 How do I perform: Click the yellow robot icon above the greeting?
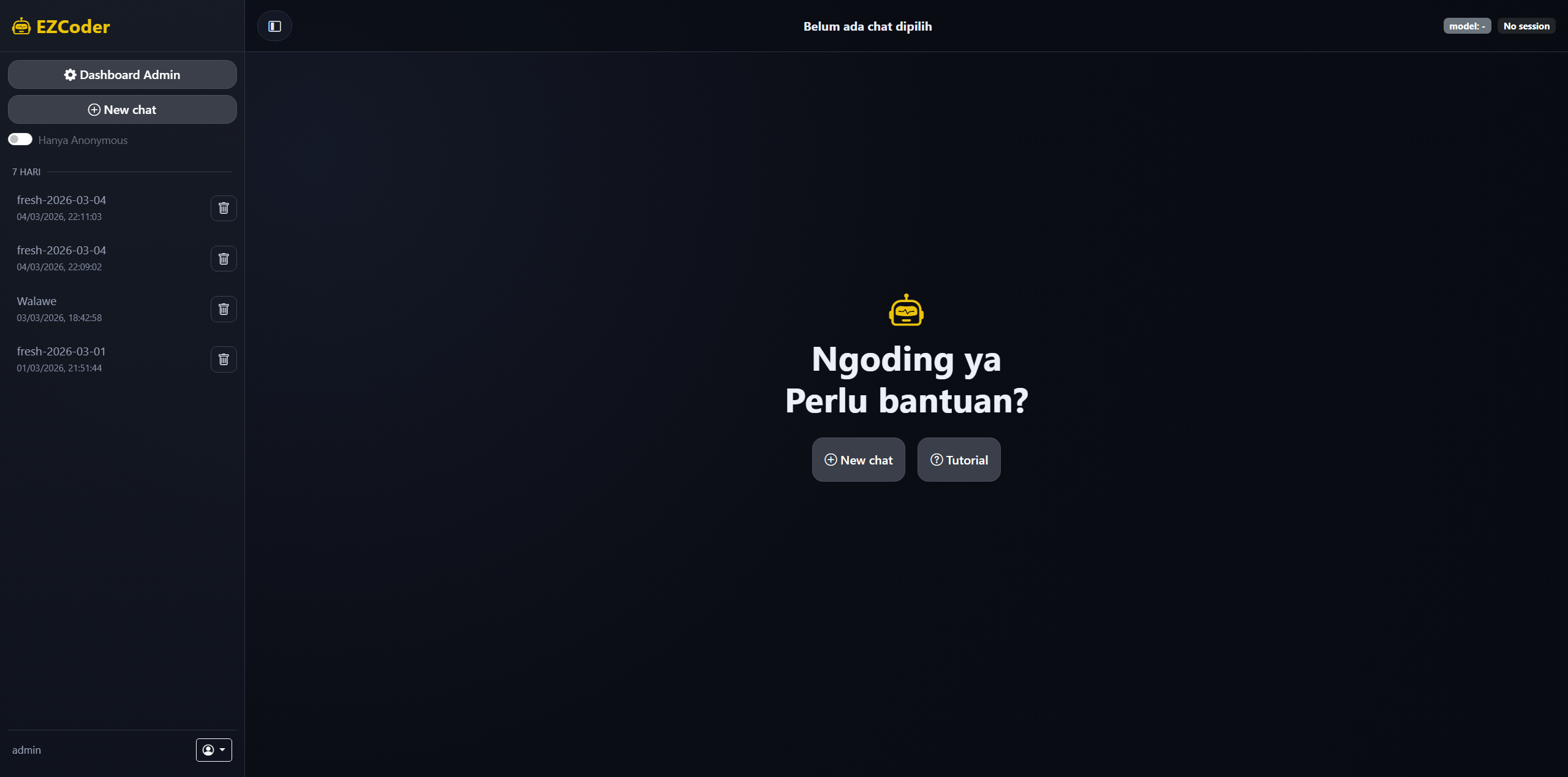(906, 311)
